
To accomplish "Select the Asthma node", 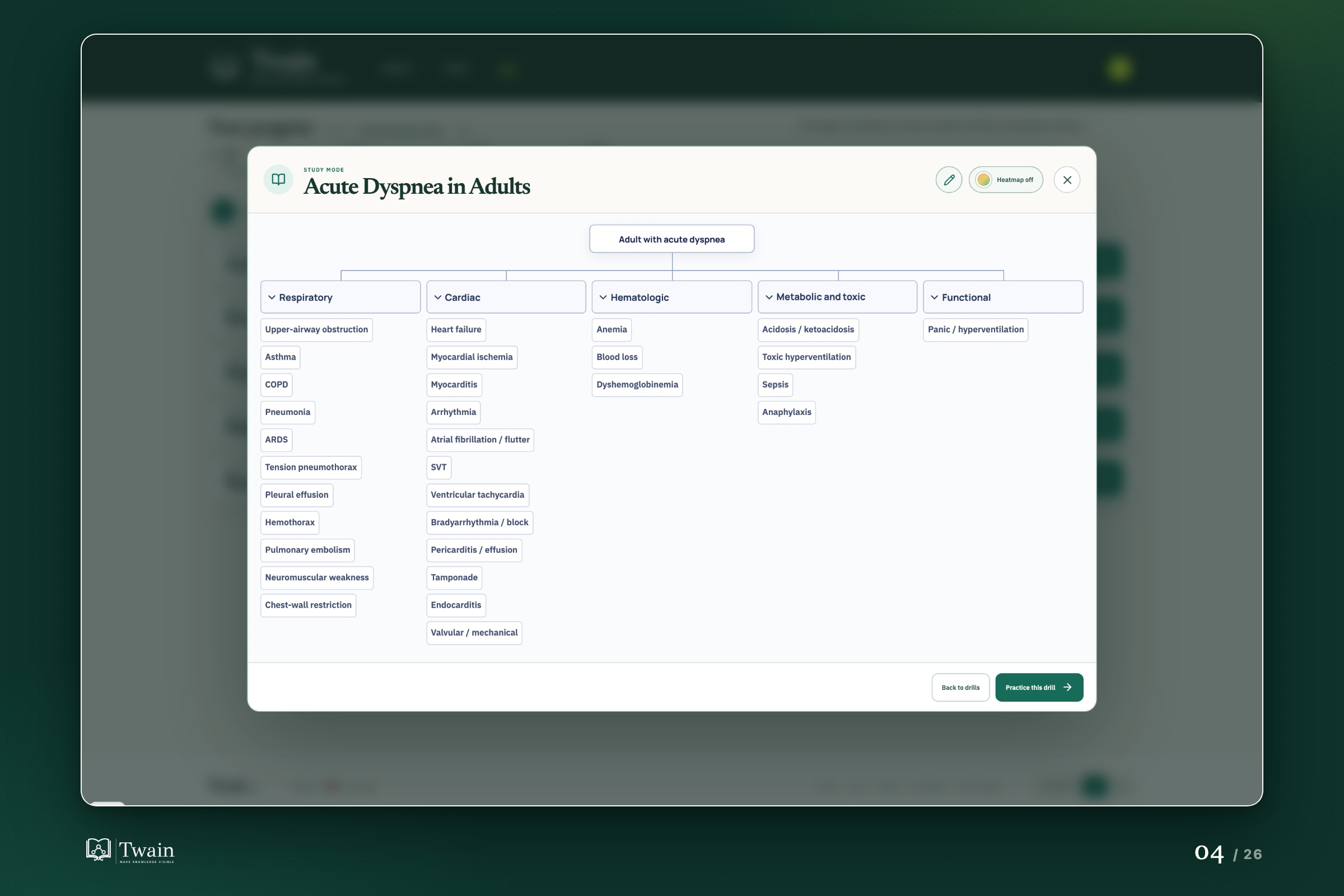I will pyautogui.click(x=281, y=357).
